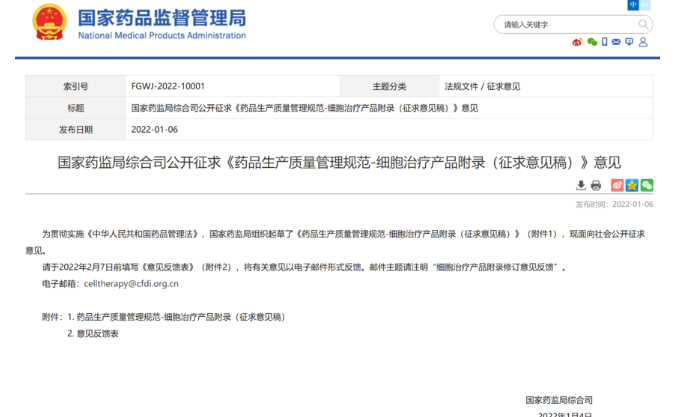Download the document using download icon

tap(581, 185)
